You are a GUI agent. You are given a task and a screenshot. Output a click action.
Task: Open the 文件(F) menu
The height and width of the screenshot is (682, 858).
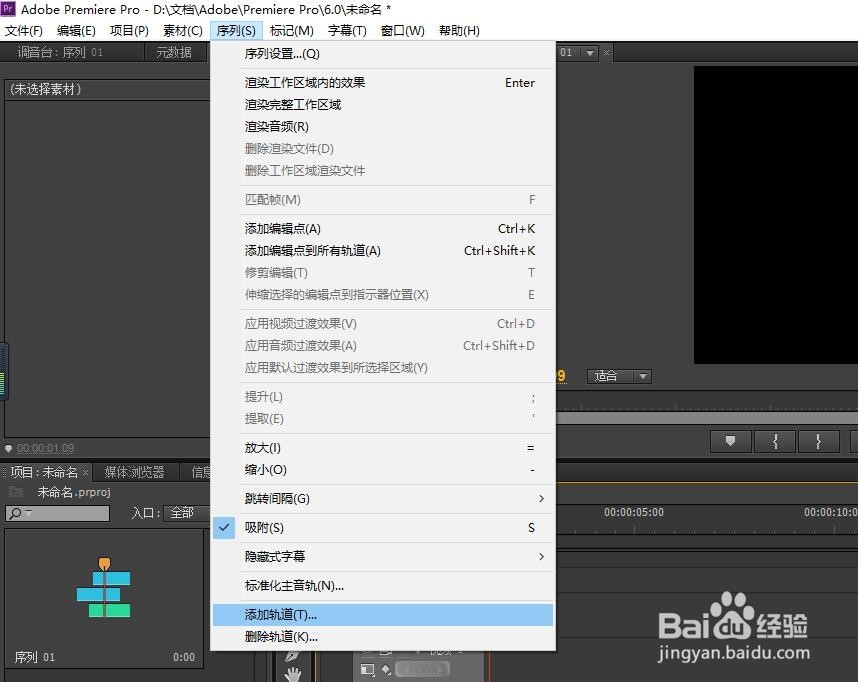pyautogui.click(x=24, y=31)
